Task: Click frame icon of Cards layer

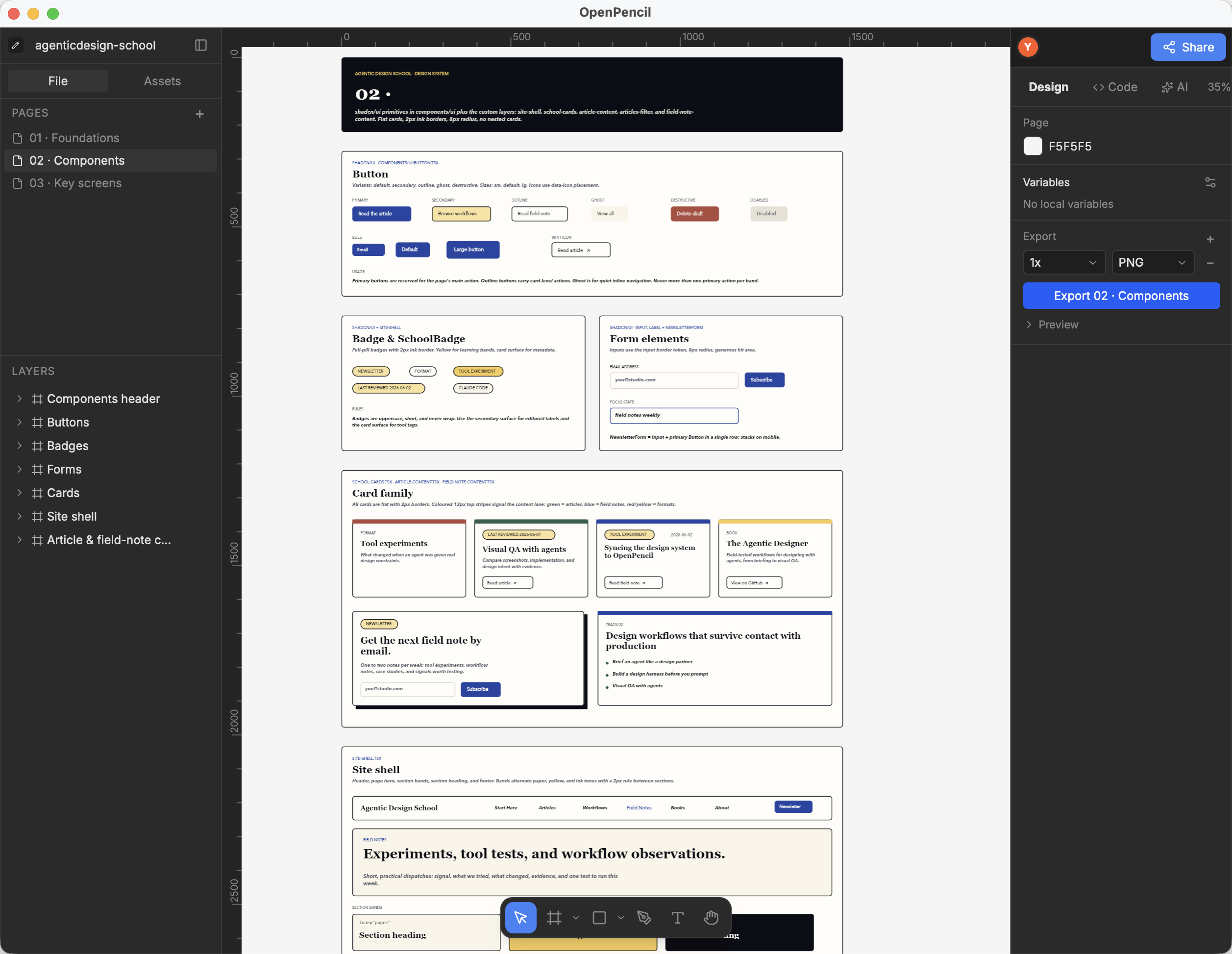Action: click(x=37, y=493)
